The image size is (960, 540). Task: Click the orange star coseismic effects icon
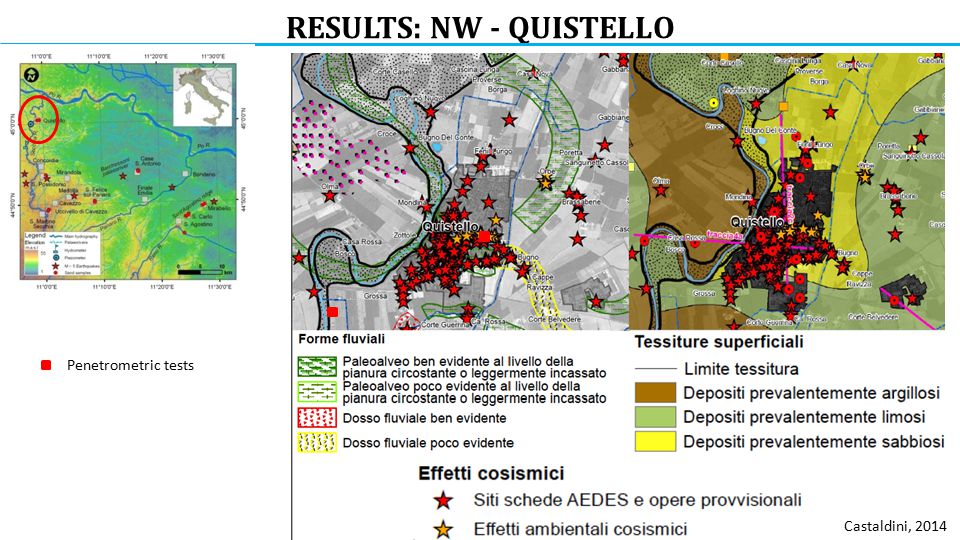tap(443, 529)
